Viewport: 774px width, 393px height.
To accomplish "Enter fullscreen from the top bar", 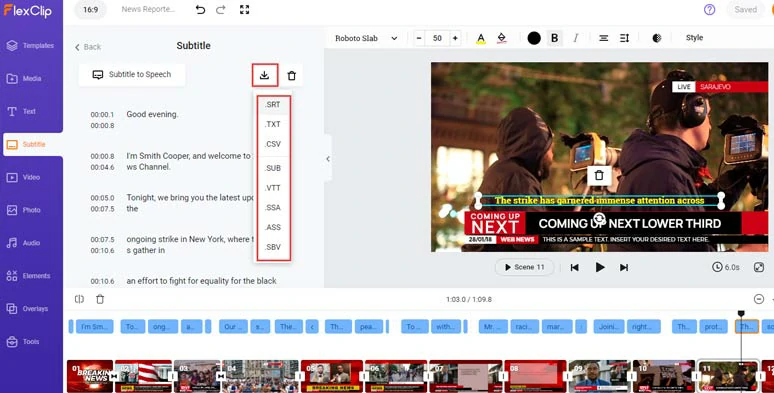I will click(244, 9).
